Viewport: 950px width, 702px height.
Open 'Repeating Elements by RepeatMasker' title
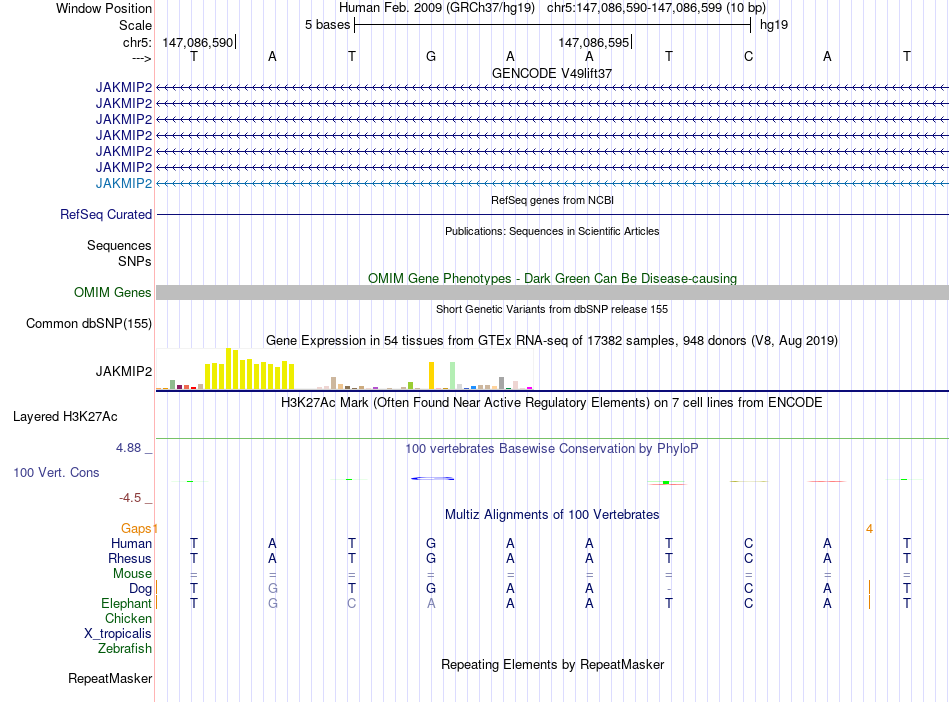click(x=552, y=664)
